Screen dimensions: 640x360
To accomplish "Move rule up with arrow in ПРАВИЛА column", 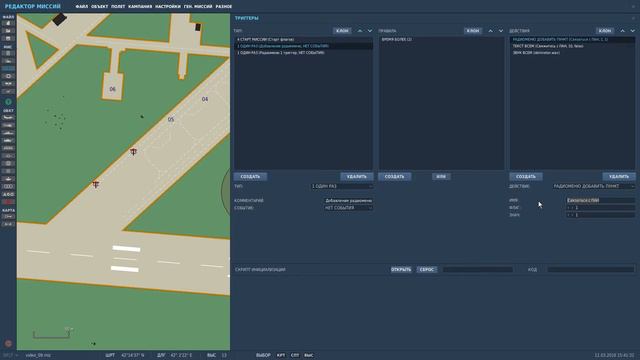I will [491, 31].
